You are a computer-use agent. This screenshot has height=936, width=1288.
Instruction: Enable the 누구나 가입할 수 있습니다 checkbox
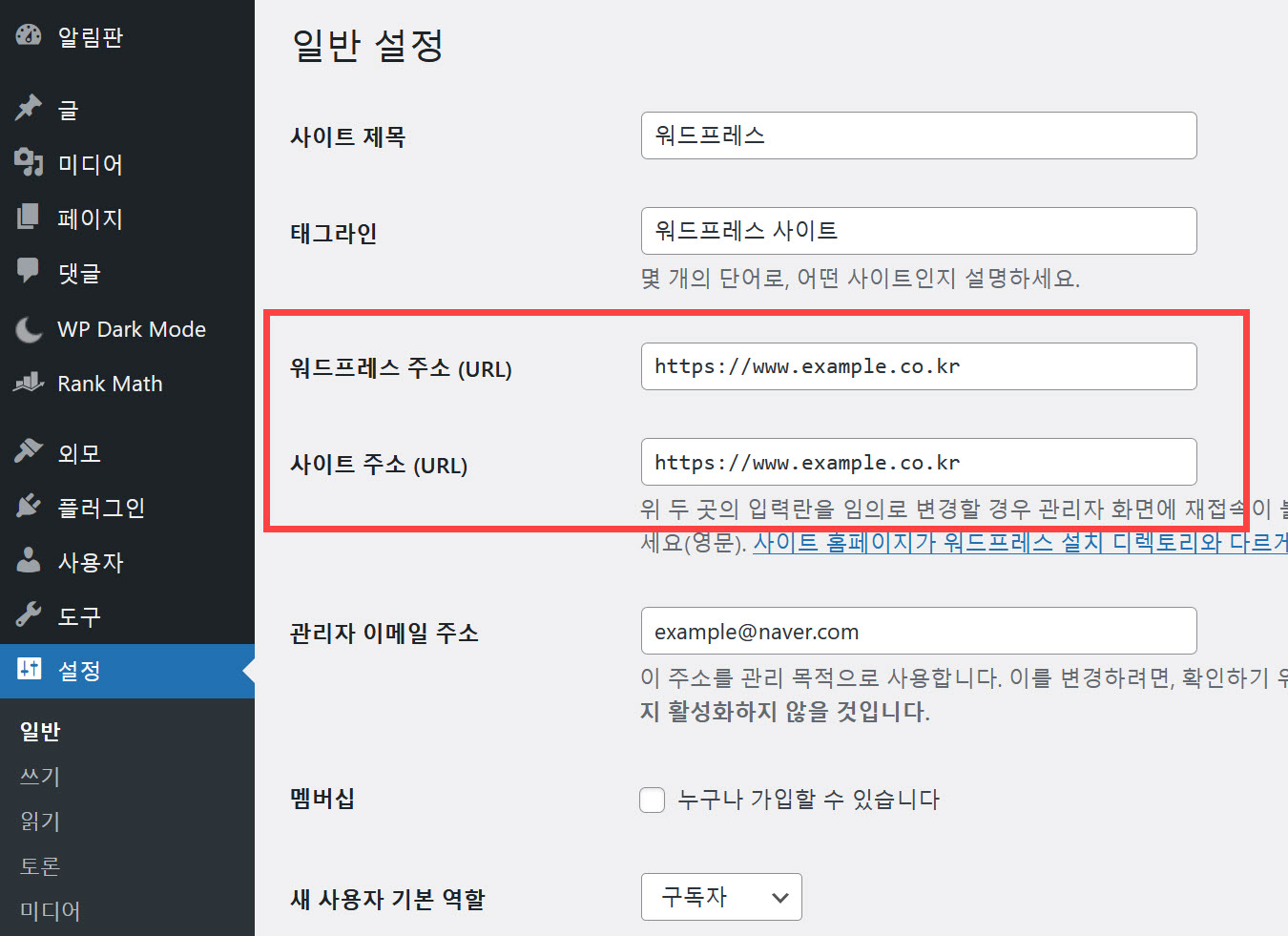click(653, 800)
